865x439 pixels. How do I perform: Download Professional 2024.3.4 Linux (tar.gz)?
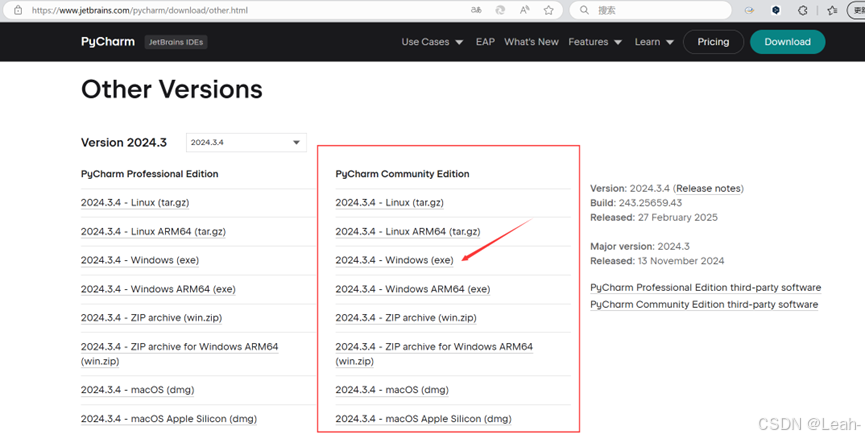click(135, 202)
